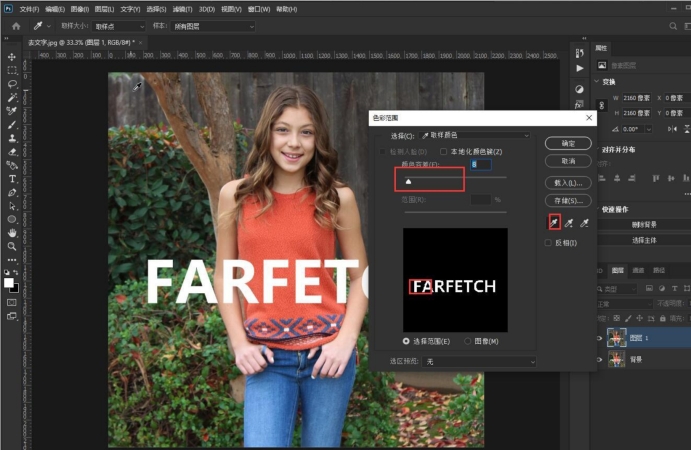The width and height of the screenshot is (691, 450).
Task: Filter layers by Type layer icon
Action: click(x=674, y=289)
